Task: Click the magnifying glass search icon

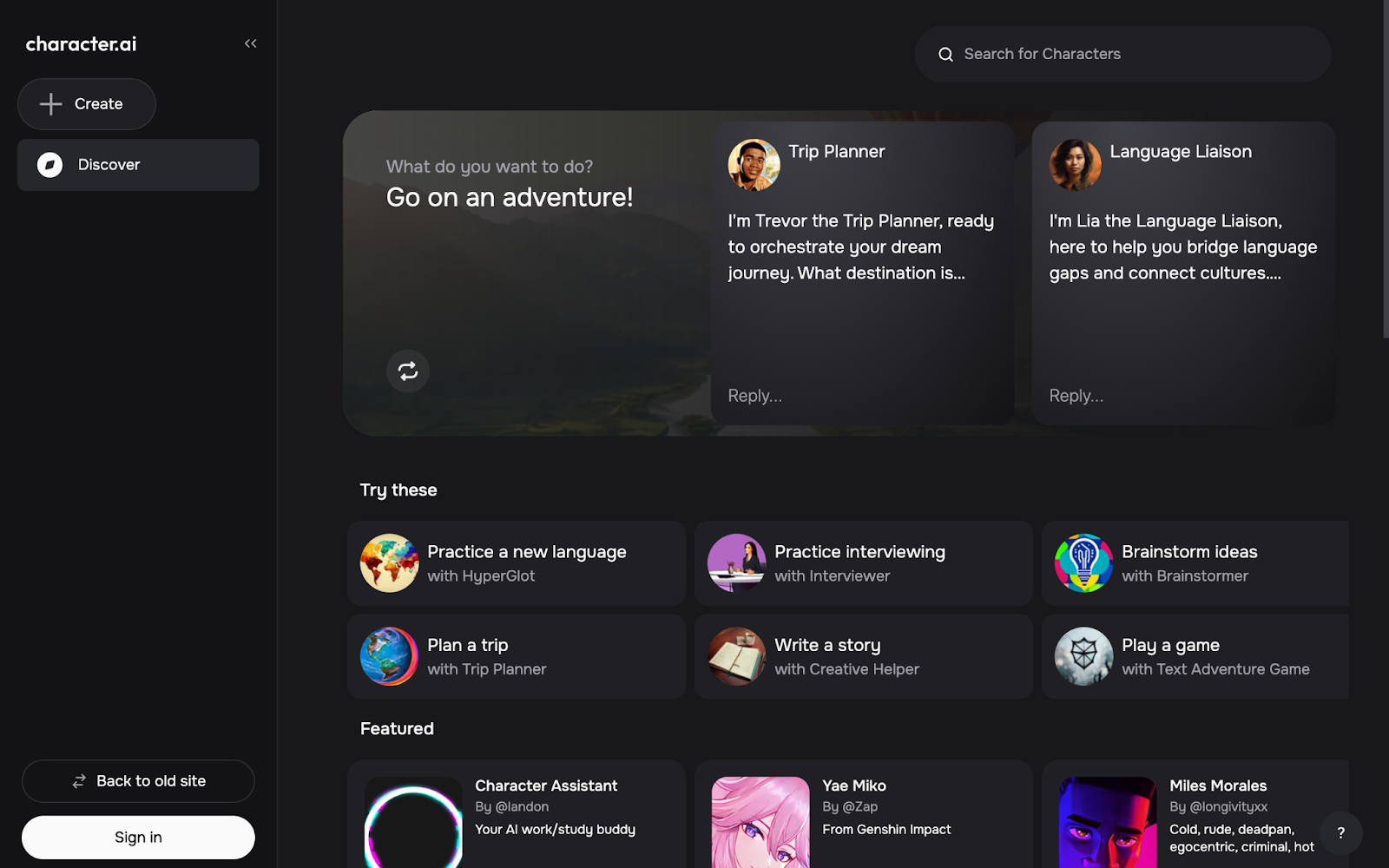Action: [945, 55]
